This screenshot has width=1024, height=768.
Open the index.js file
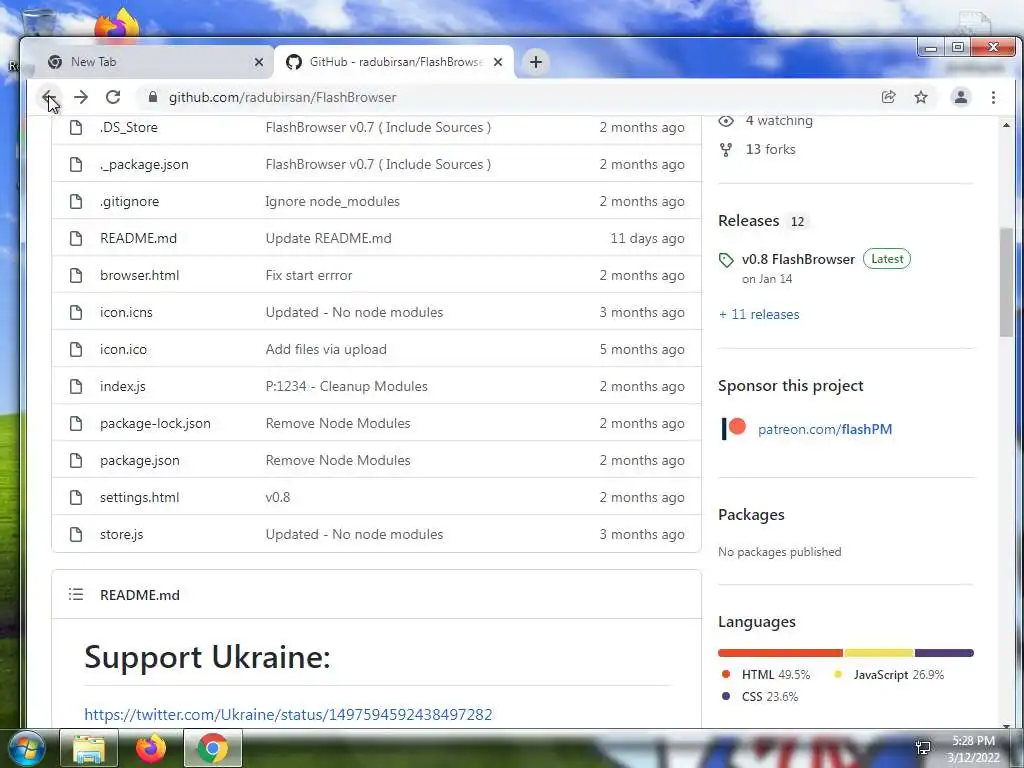[123, 386]
